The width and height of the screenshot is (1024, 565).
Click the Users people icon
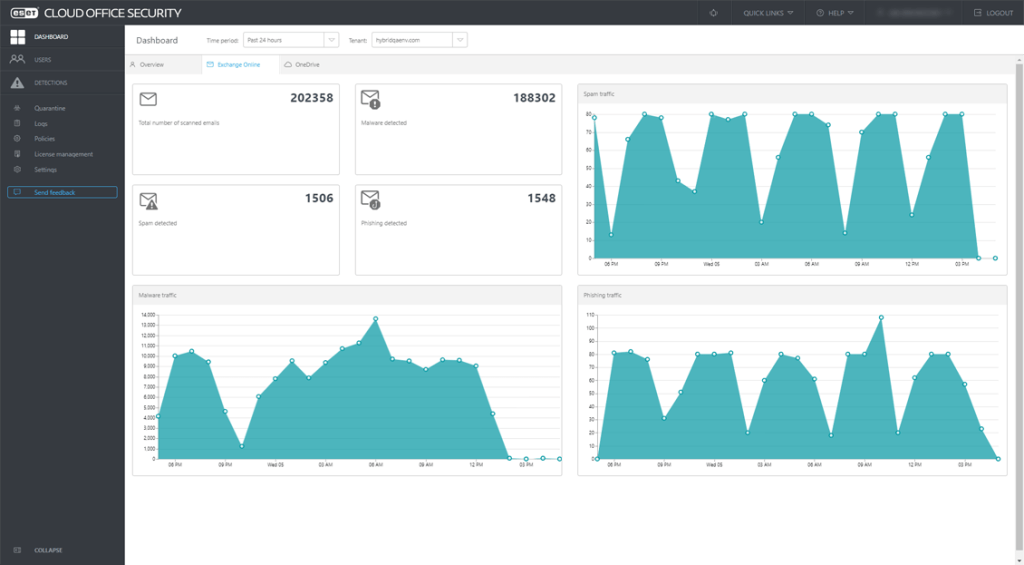pyautogui.click(x=17, y=60)
